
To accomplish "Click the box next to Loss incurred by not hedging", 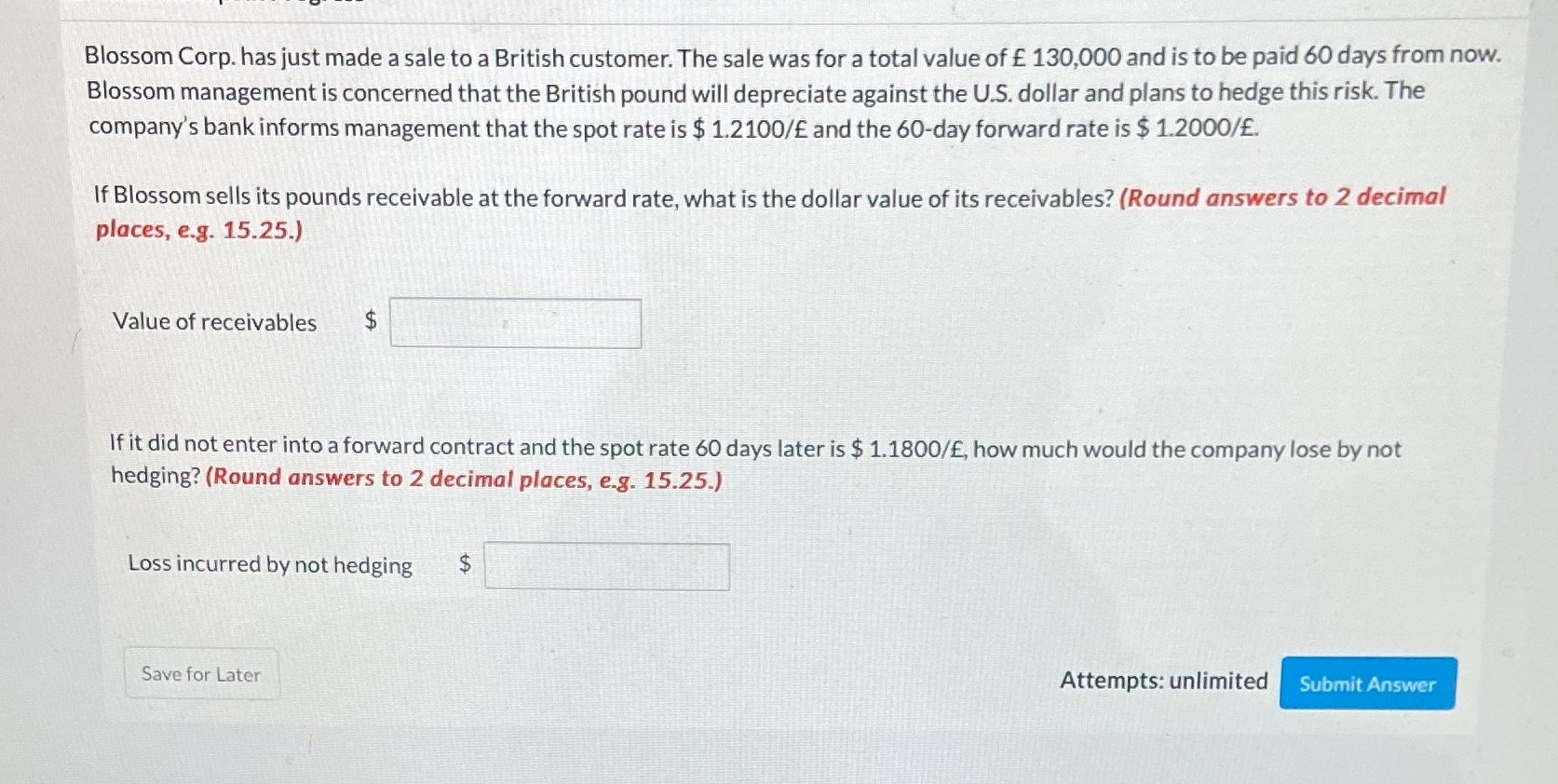I will tap(606, 565).
